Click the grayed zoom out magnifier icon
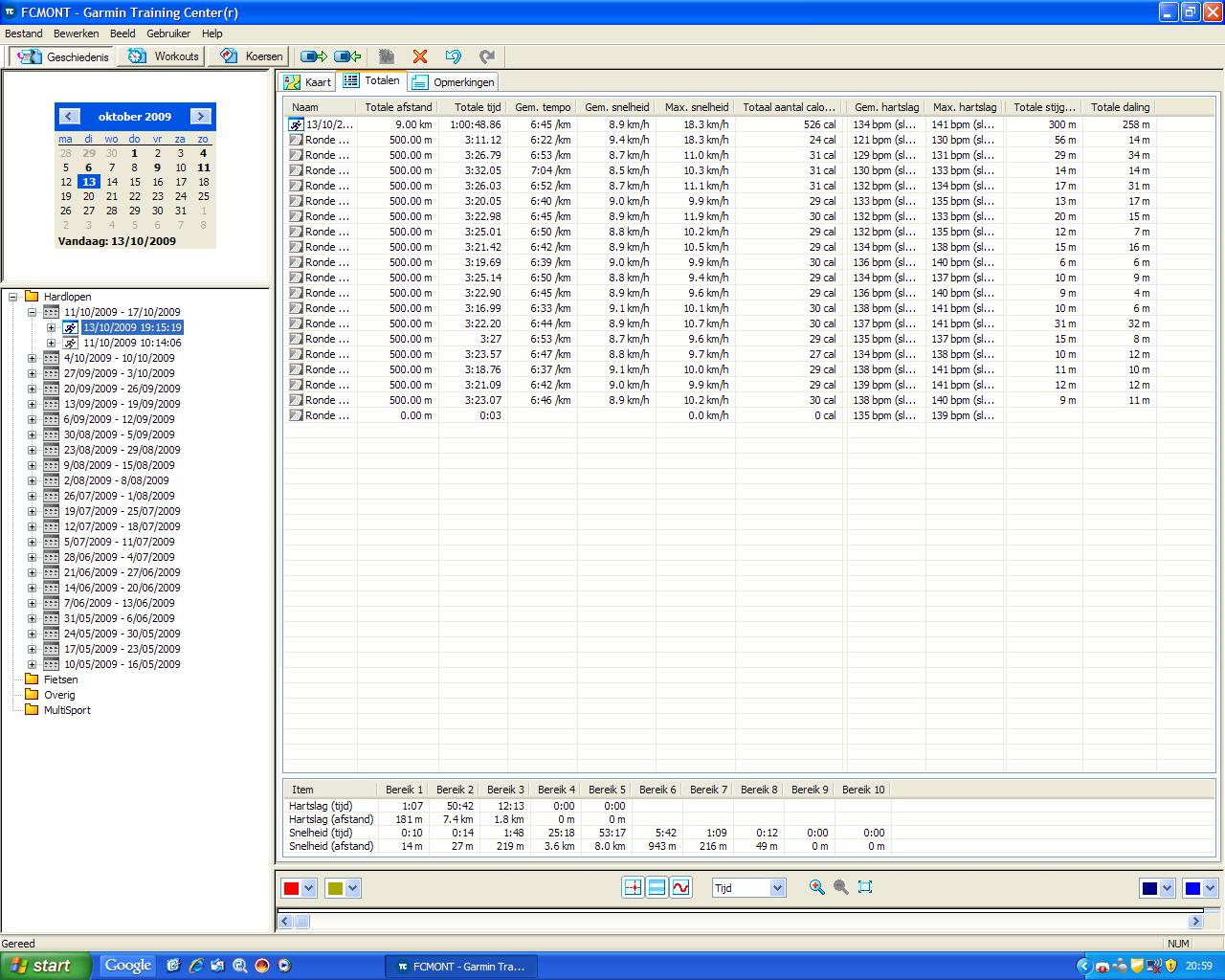This screenshot has height=980, width=1225. (x=840, y=887)
